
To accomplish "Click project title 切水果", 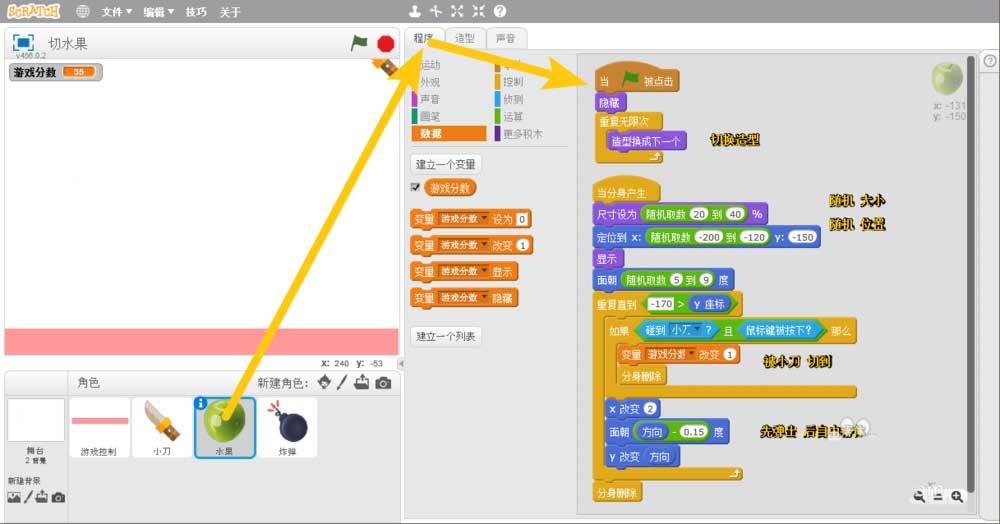I will [x=68, y=43].
